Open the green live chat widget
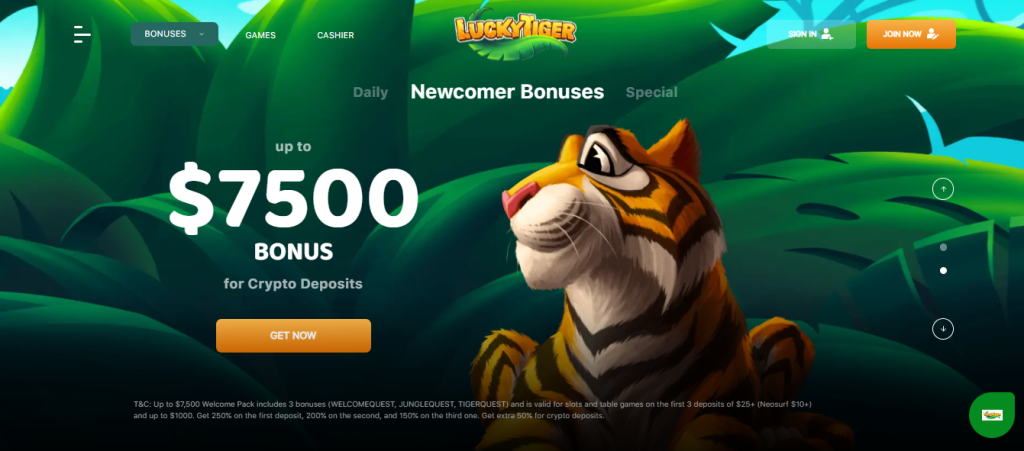Screen dimensions: 1024x451 pyautogui.click(x=992, y=415)
